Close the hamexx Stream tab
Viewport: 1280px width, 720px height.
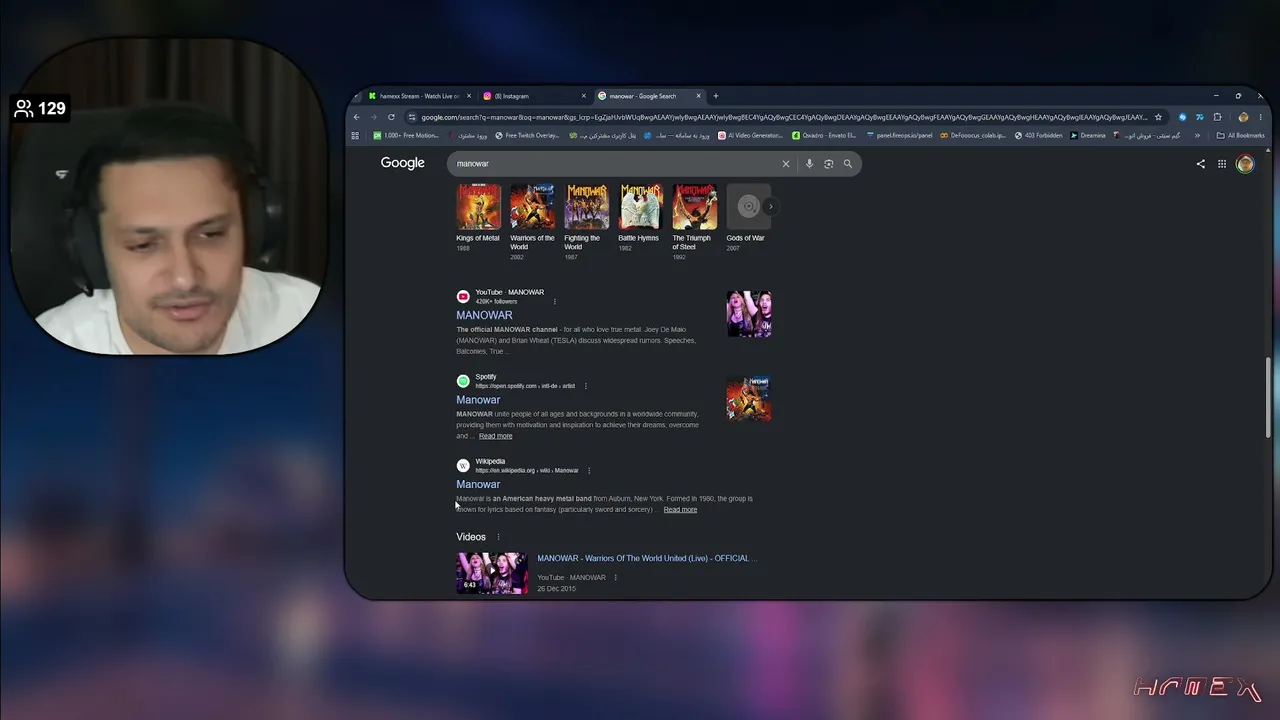click(469, 96)
